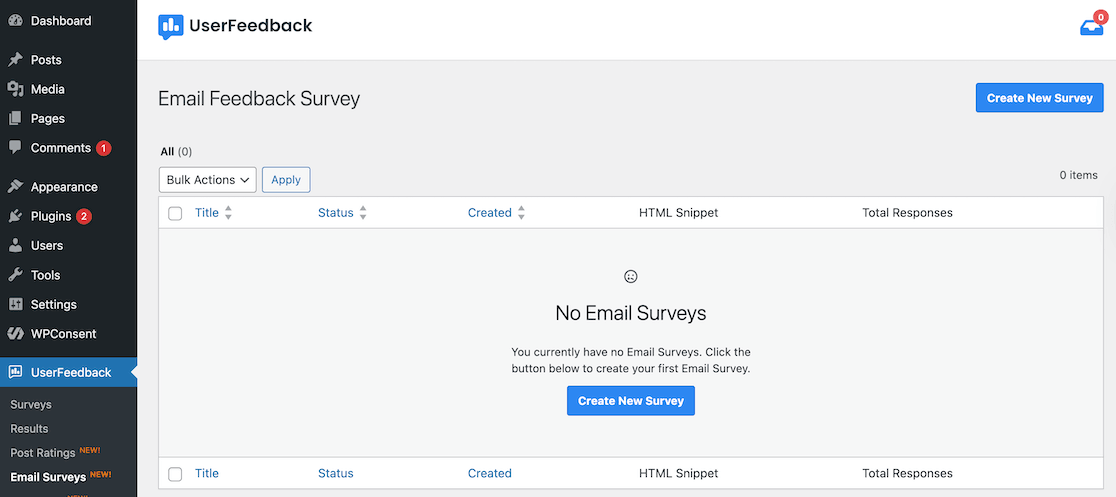Click Status column header link at top
The image size is (1116, 497).
336,213
